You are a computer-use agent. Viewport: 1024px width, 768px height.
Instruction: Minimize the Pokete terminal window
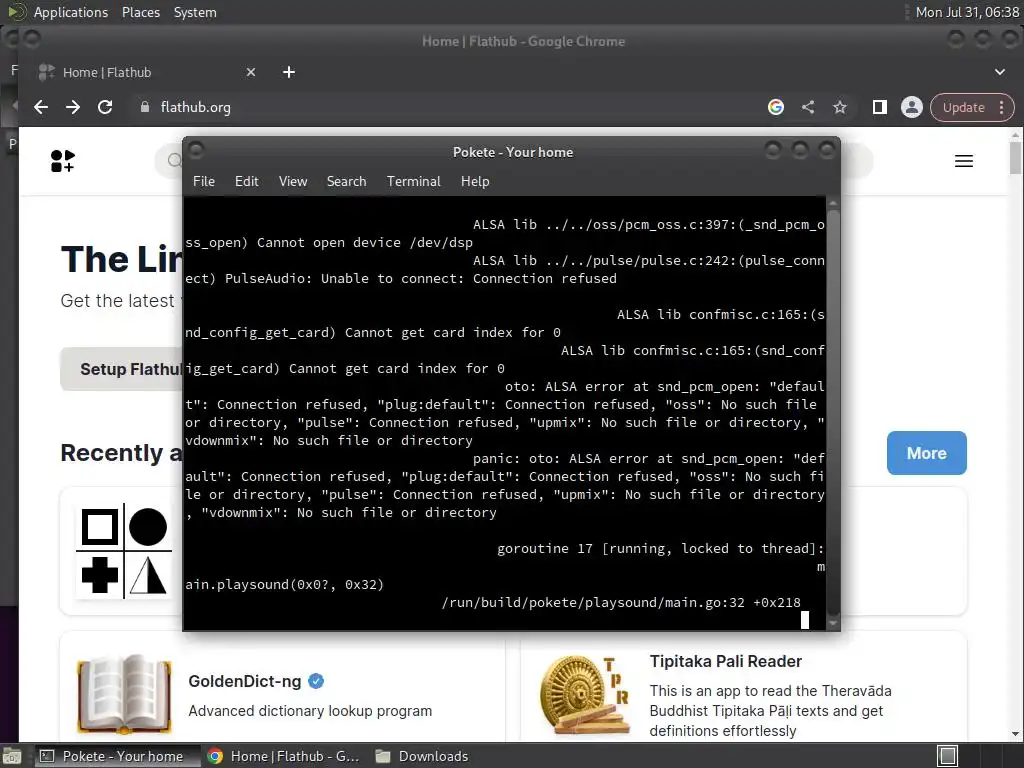773,151
